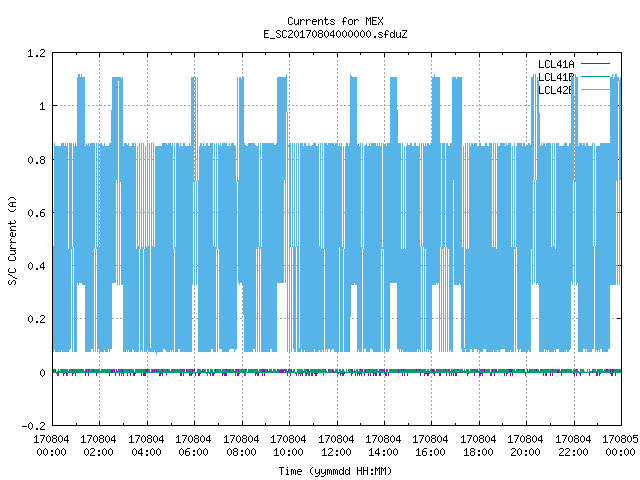
Task: Click the x-axis label "170804 22:00"
Action: [573, 446]
